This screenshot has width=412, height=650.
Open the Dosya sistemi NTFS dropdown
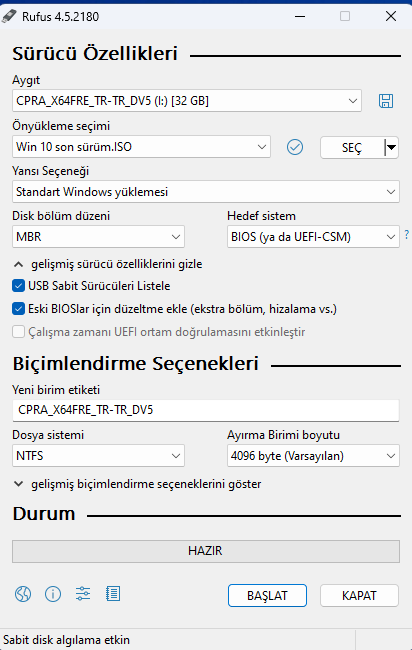pos(98,456)
